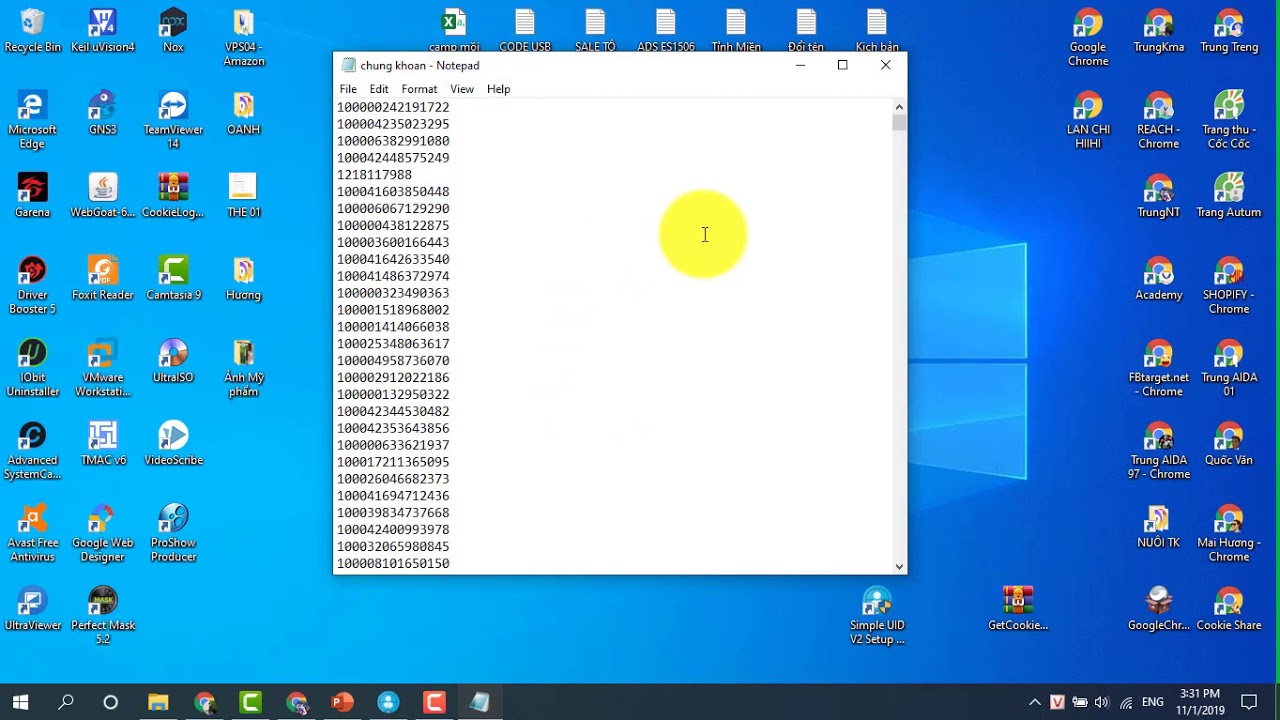This screenshot has height=720, width=1280.
Task: Select the Foxit Reader desktop icon
Action: coord(102,278)
